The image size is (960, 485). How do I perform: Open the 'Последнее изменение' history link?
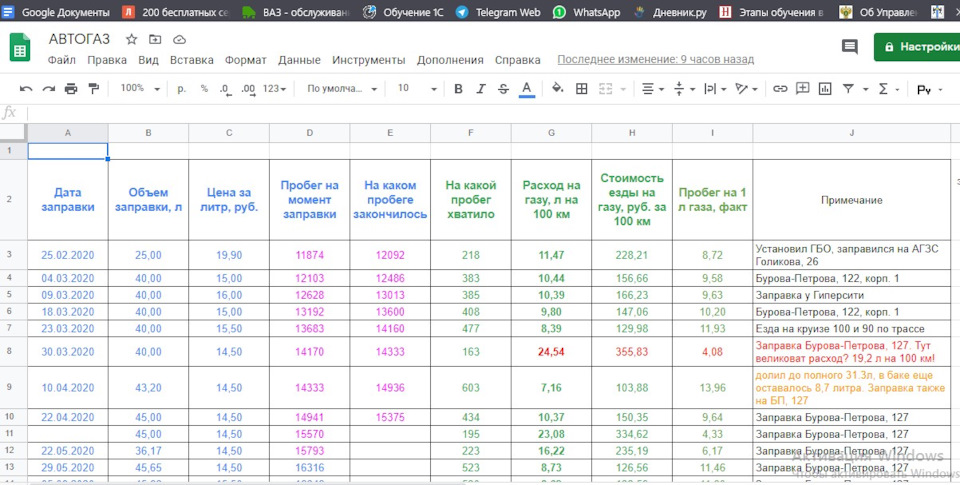click(656, 60)
